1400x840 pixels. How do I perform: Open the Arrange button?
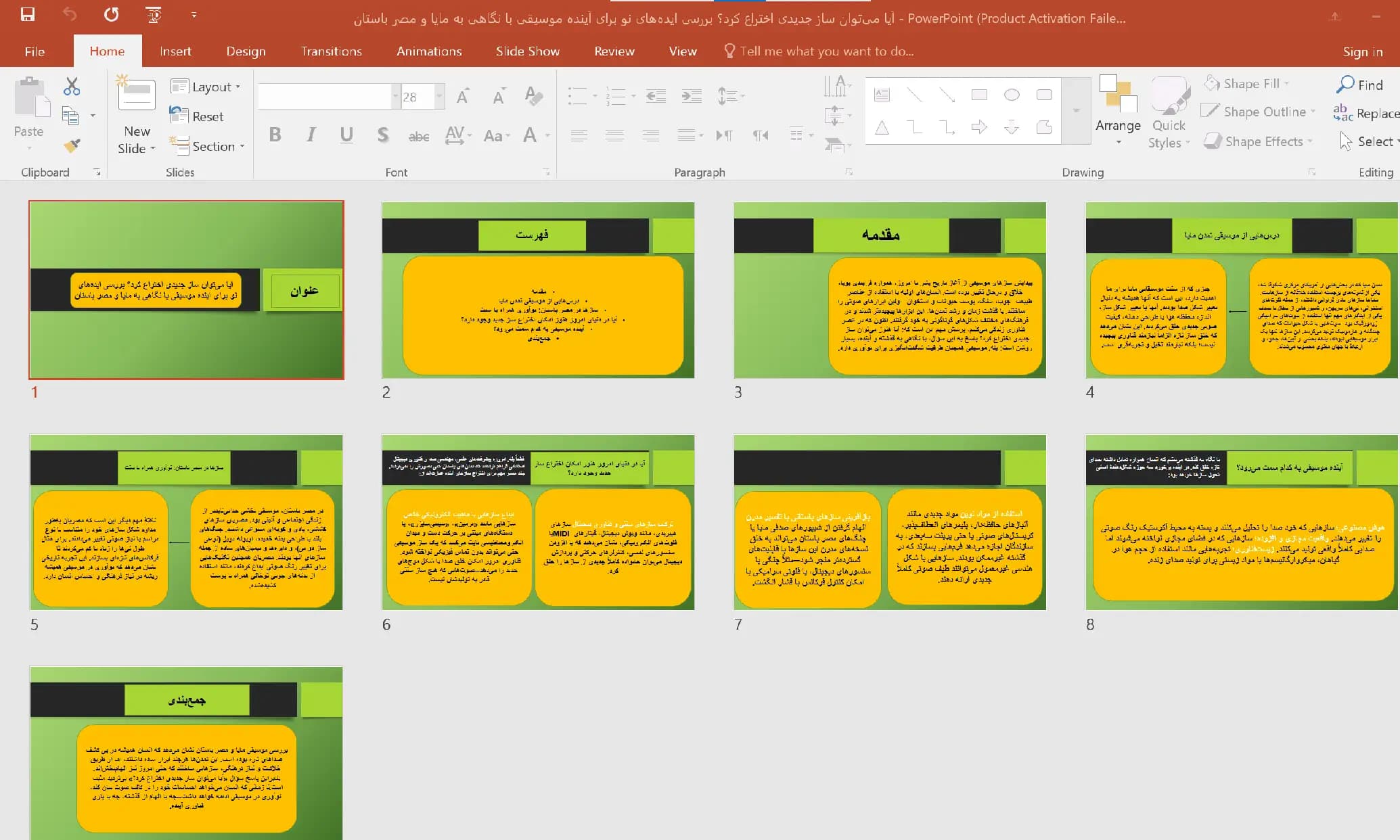(x=1118, y=110)
